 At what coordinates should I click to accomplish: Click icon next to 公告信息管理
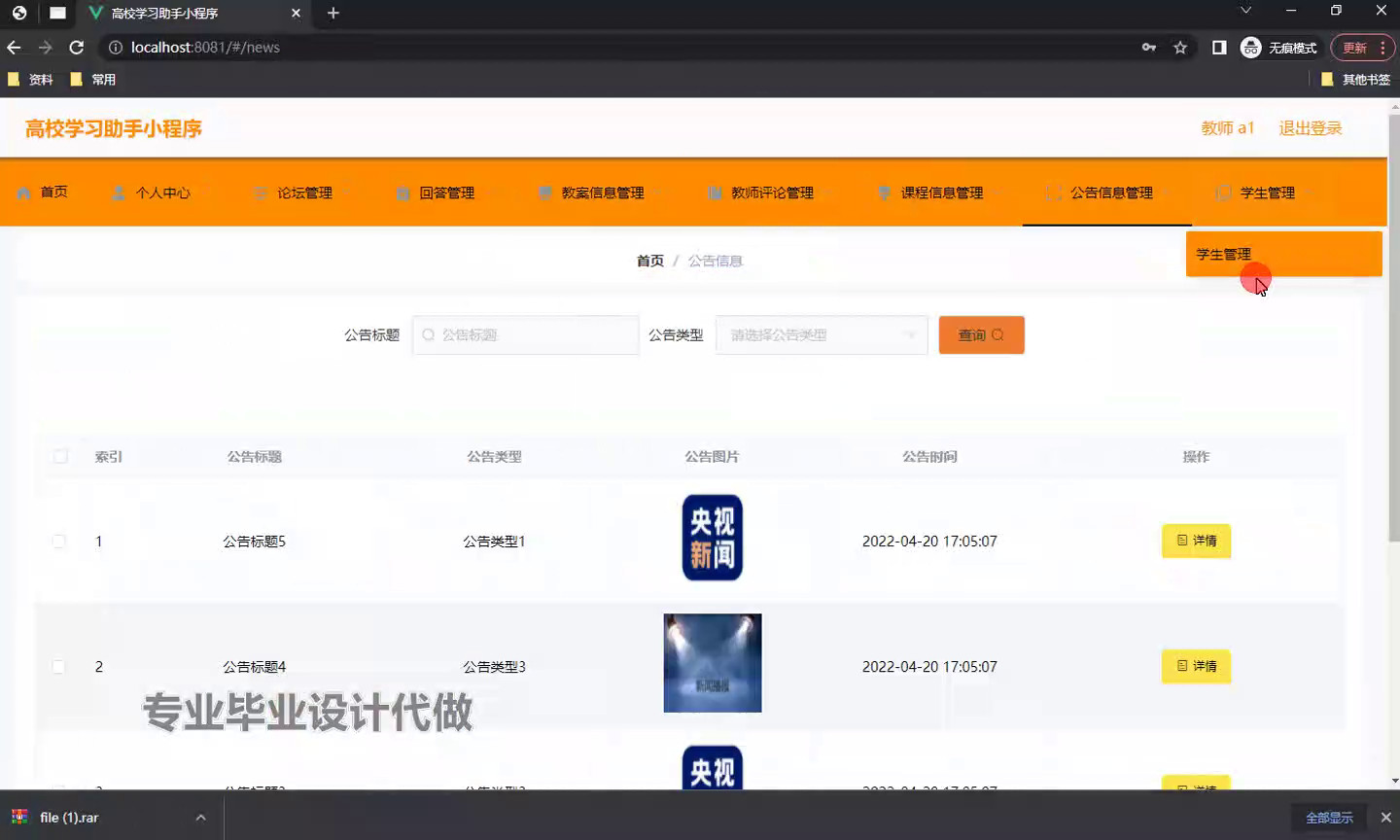(1054, 192)
